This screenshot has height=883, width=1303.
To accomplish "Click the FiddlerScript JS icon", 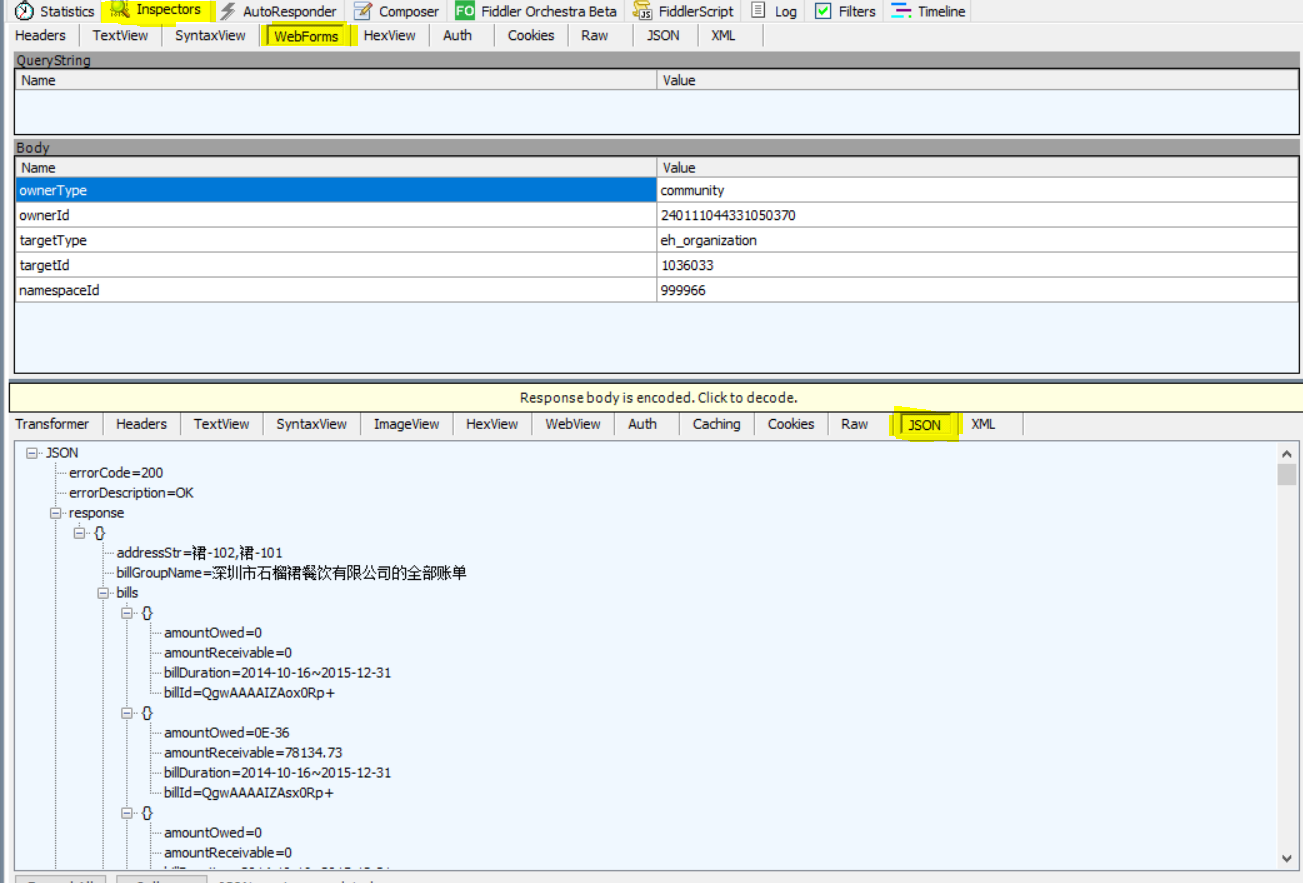I will (x=642, y=11).
